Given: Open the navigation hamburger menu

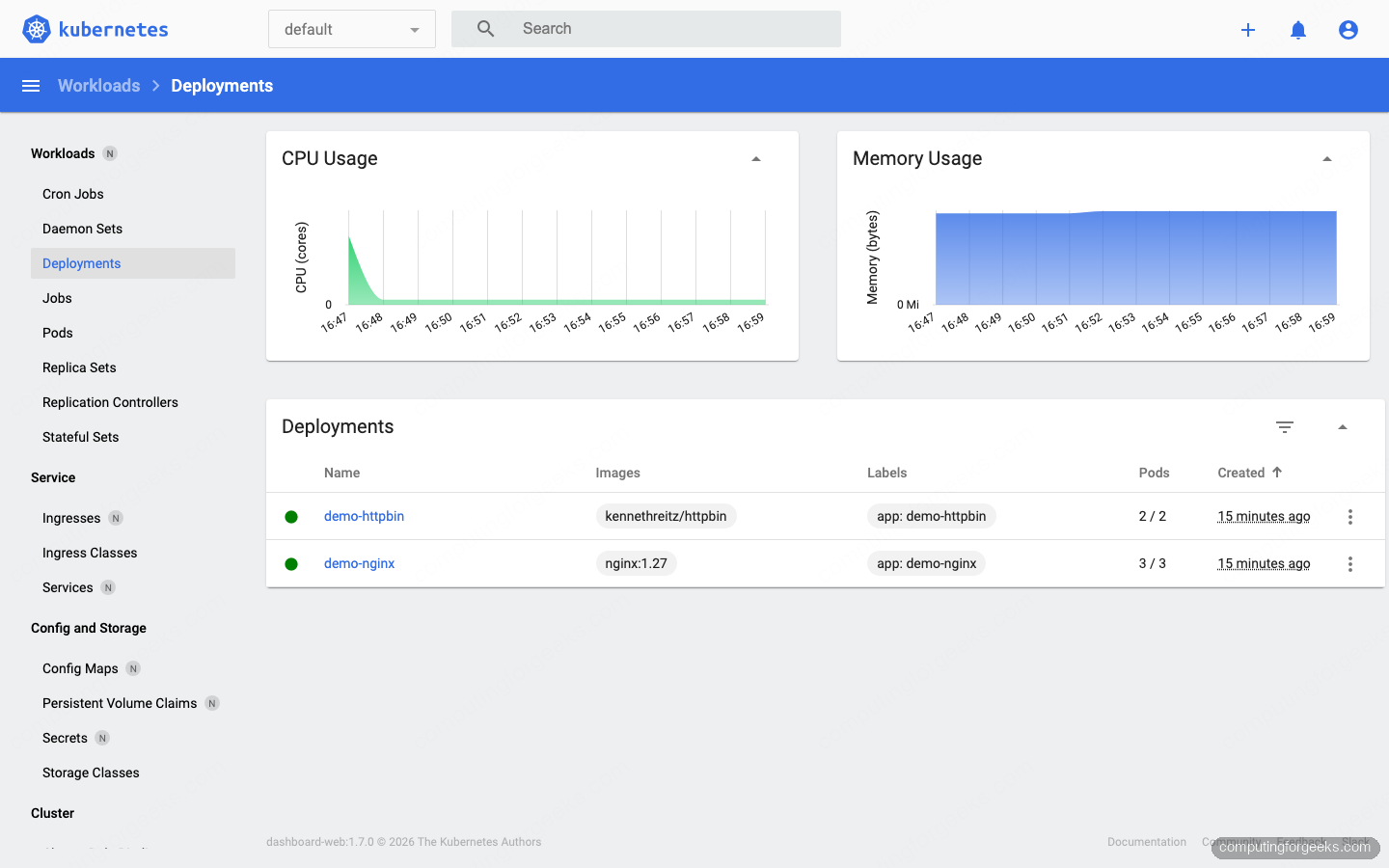Looking at the screenshot, I should 31,85.
